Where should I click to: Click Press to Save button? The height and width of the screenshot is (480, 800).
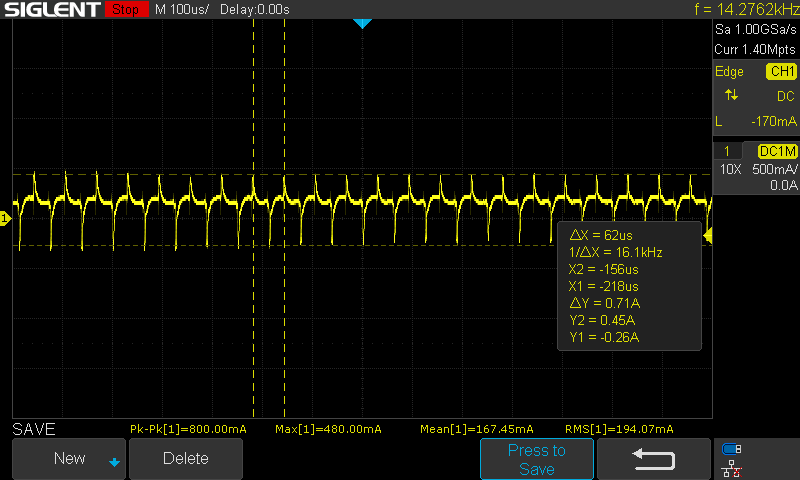[x=537, y=459]
